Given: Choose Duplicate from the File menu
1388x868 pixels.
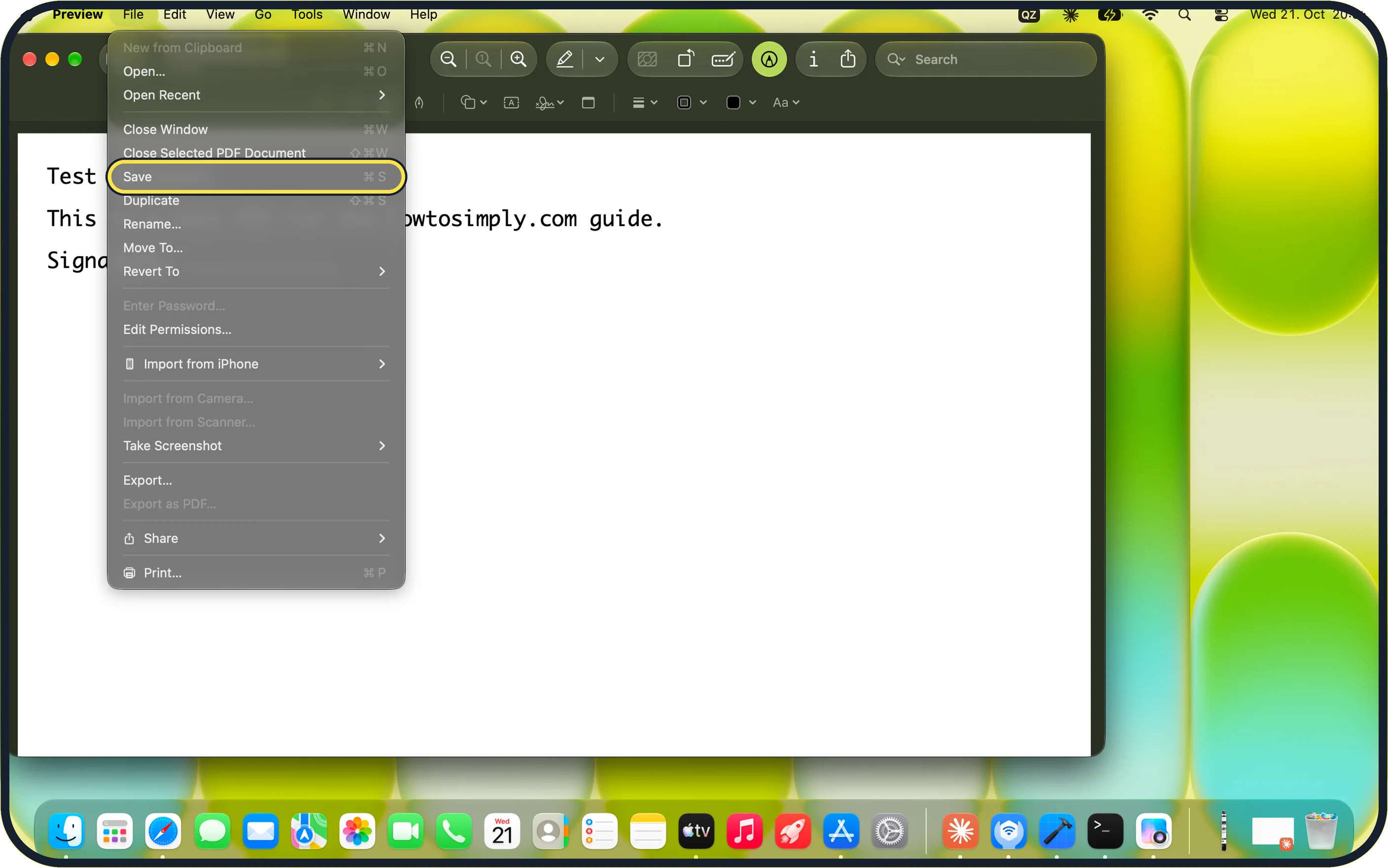Looking at the screenshot, I should tap(256, 200).
